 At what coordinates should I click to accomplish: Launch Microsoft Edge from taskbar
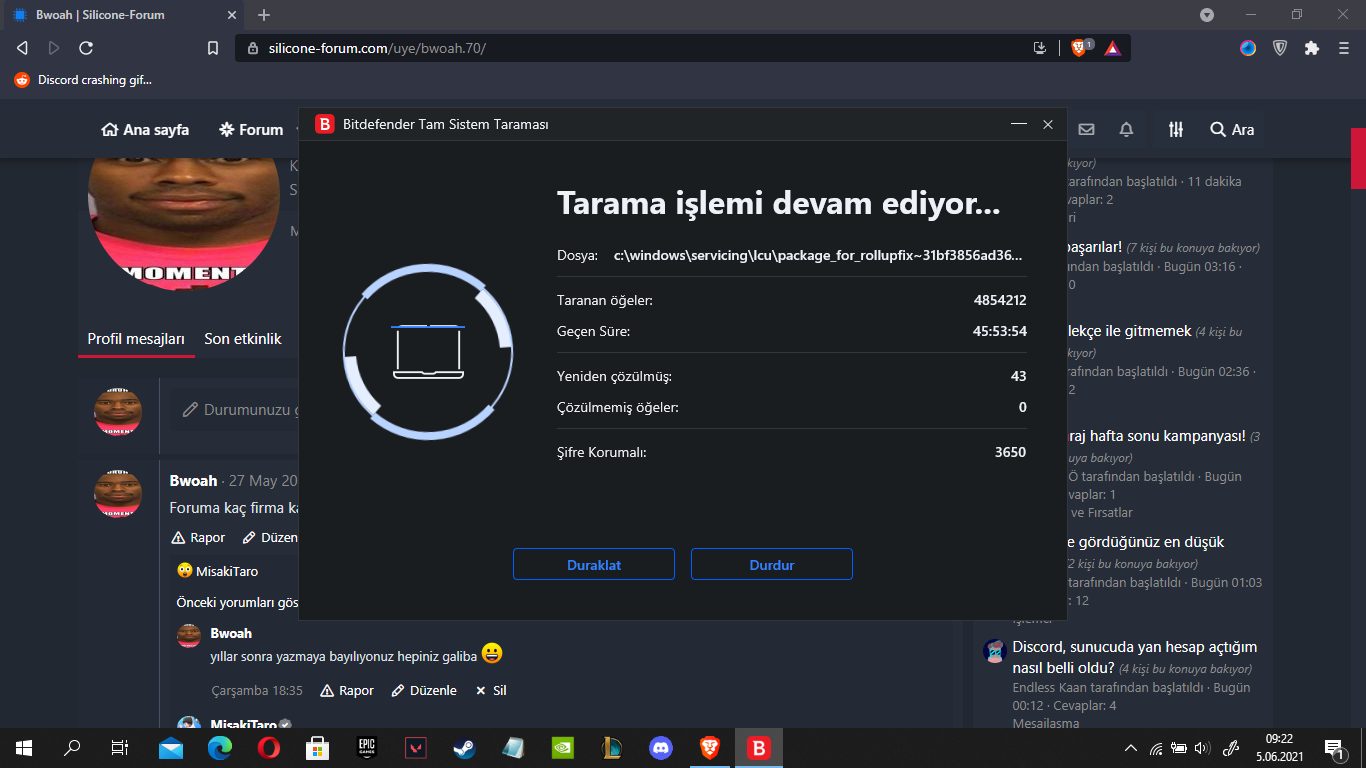pos(220,747)
